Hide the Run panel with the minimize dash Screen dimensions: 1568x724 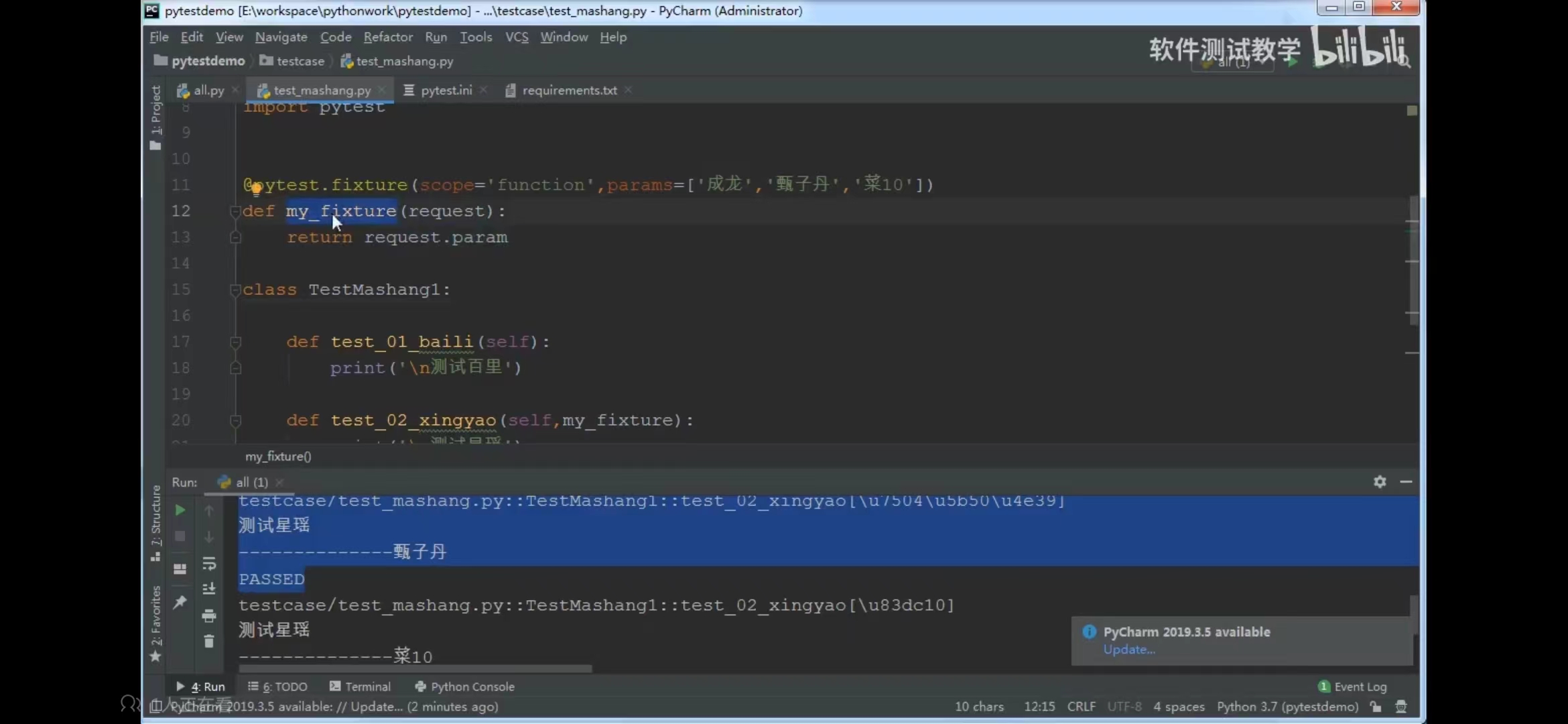point(1406,481)
